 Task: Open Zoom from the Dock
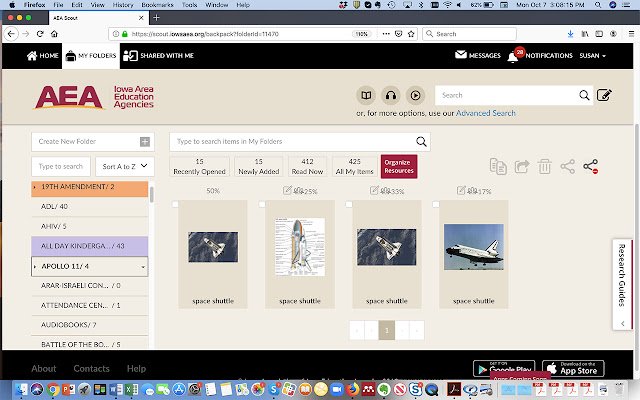click(x=337, y=389)
